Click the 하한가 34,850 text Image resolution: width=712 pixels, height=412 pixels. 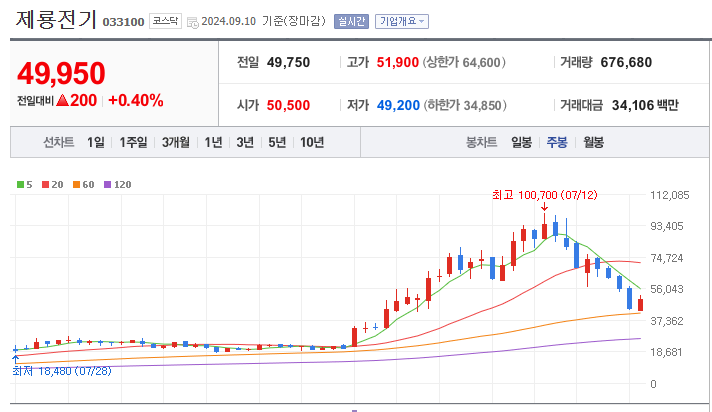465,105
